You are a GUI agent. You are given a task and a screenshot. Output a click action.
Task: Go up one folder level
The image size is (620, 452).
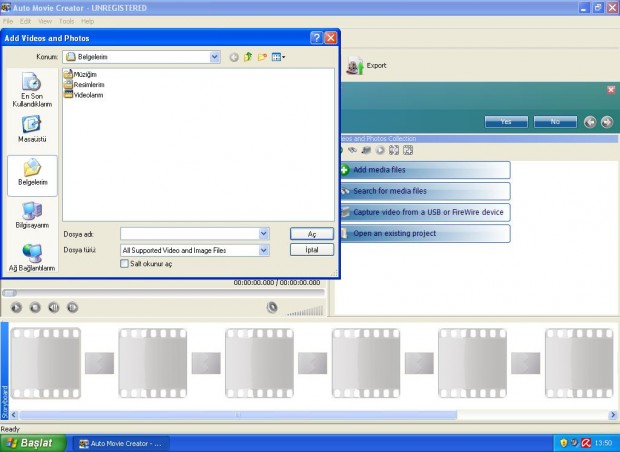248,57
